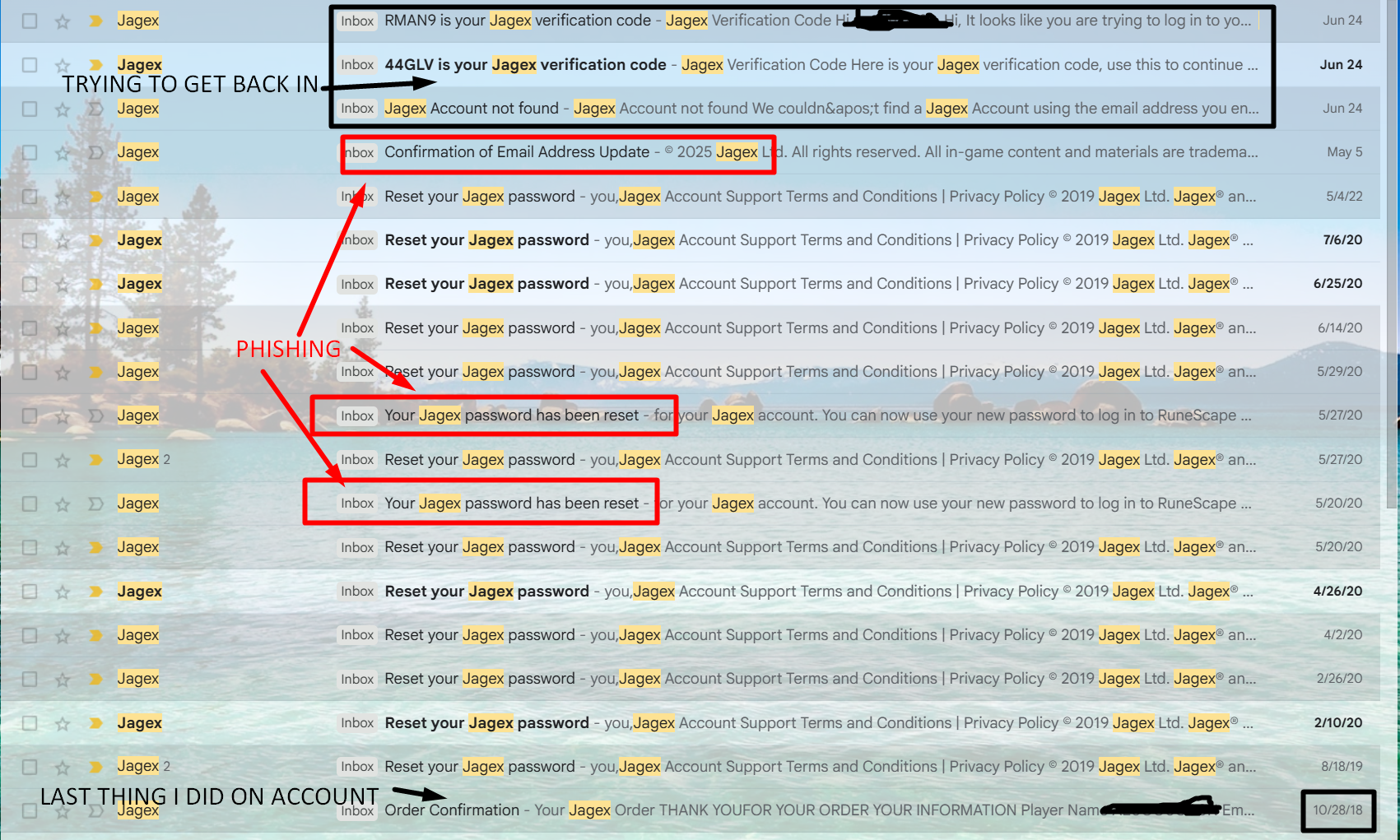Click the date 'May 5'
The image size is (1400, 840).
pyautogui.click(x=1344, y=152)
